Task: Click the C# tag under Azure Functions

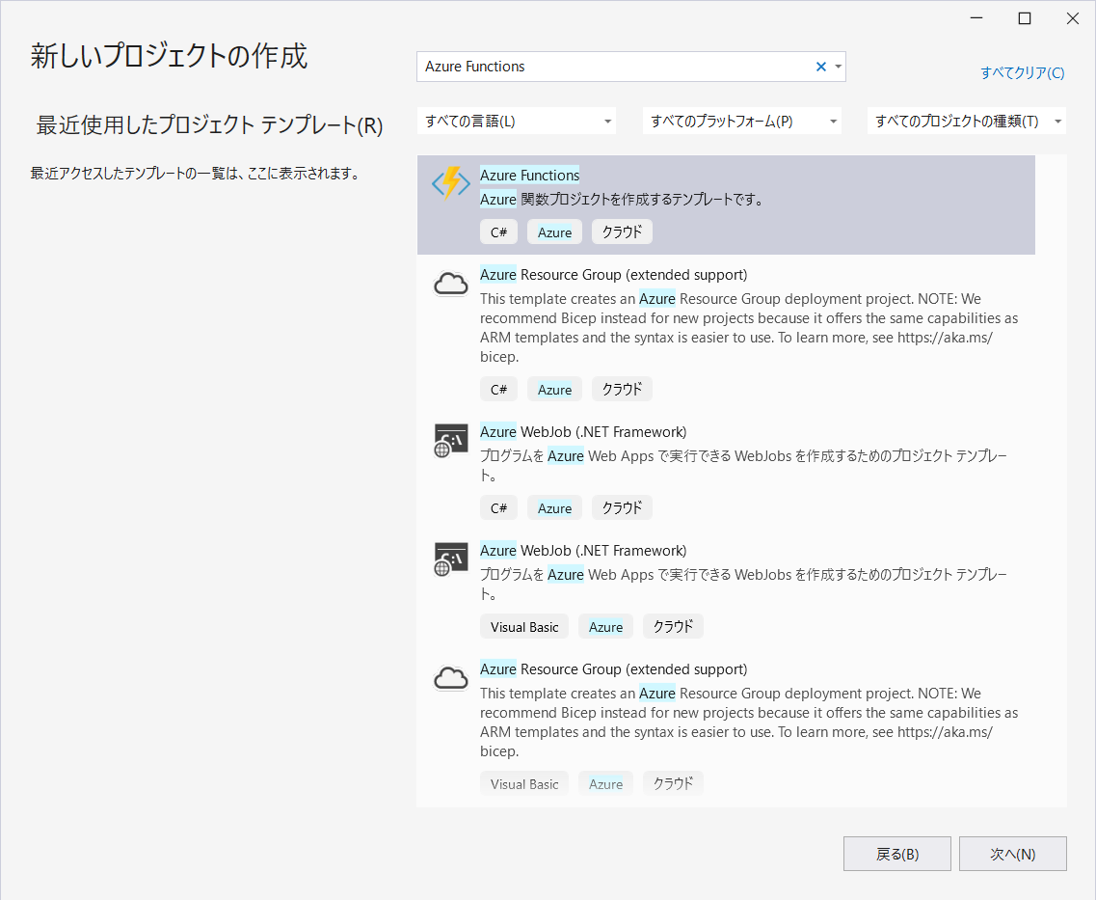Action: 498,232
